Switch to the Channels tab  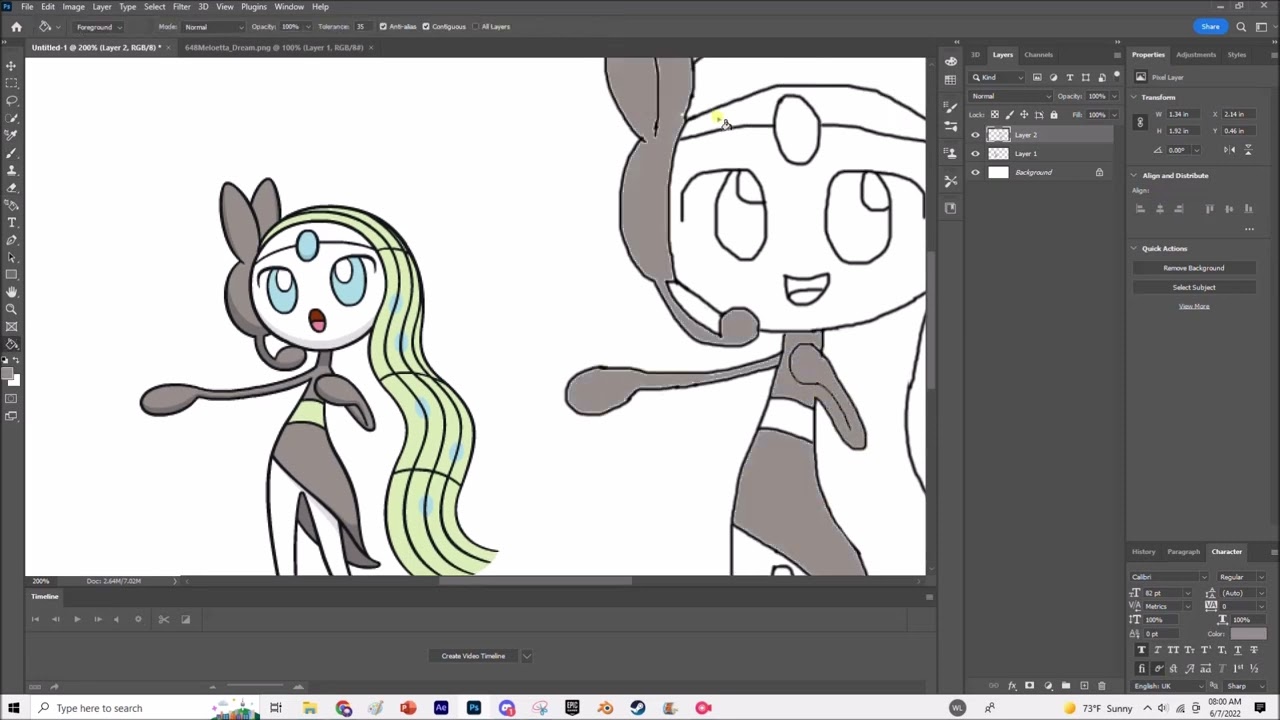coord(1038,55)
